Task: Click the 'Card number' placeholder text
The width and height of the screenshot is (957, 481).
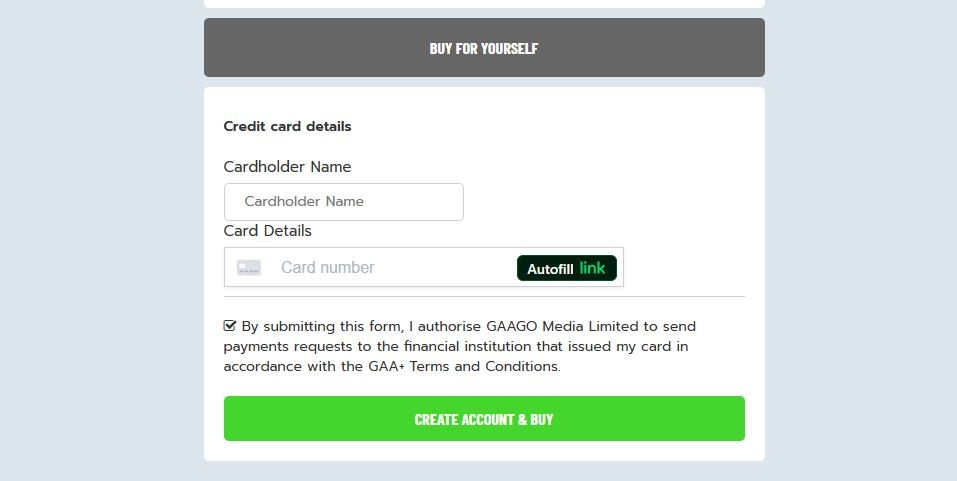Action: pos(328,267)
